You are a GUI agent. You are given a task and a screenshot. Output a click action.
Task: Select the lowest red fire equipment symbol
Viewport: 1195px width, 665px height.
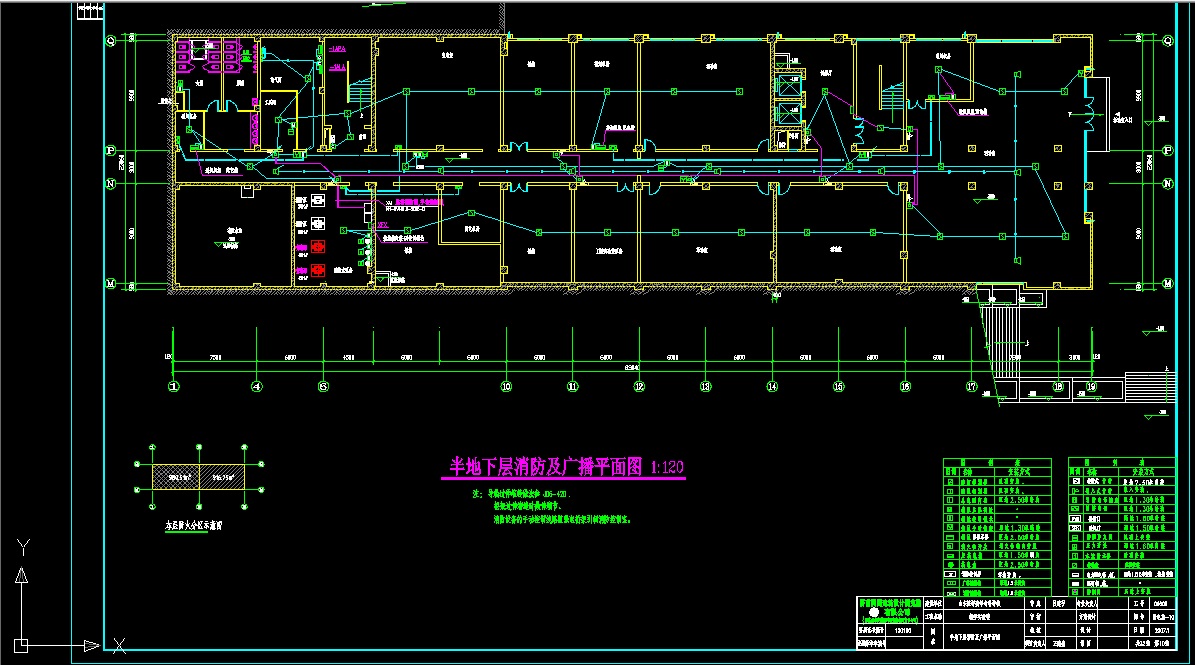(x=318, y=269)
